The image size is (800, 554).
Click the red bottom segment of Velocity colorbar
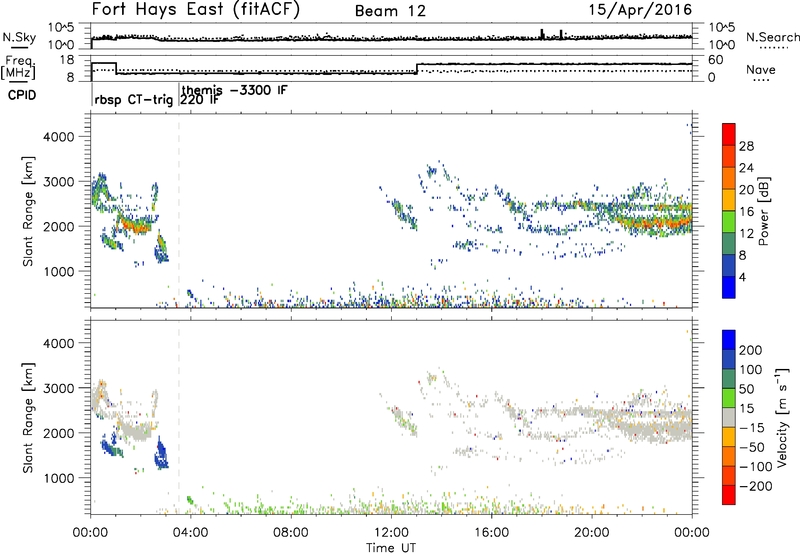pyautogui.click(x=729, y=495)
